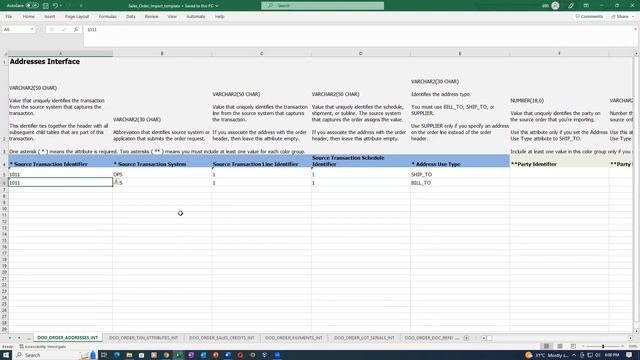Switch to the Insert ribbon tab
This screenshot has width=640, height=360.
pos(49,17)
